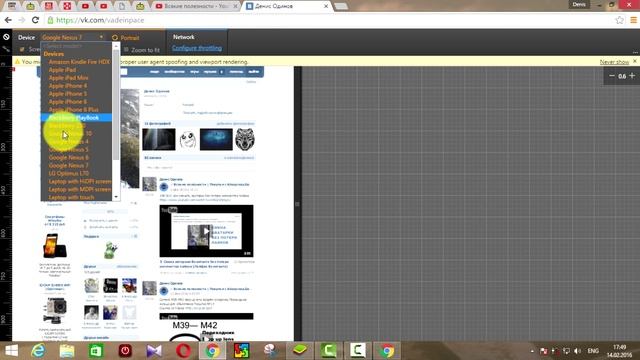The height and width of the screenshot is (360, 640).
Task: Select Laptop with MDPI screen
Action: [x=80, y=189]
